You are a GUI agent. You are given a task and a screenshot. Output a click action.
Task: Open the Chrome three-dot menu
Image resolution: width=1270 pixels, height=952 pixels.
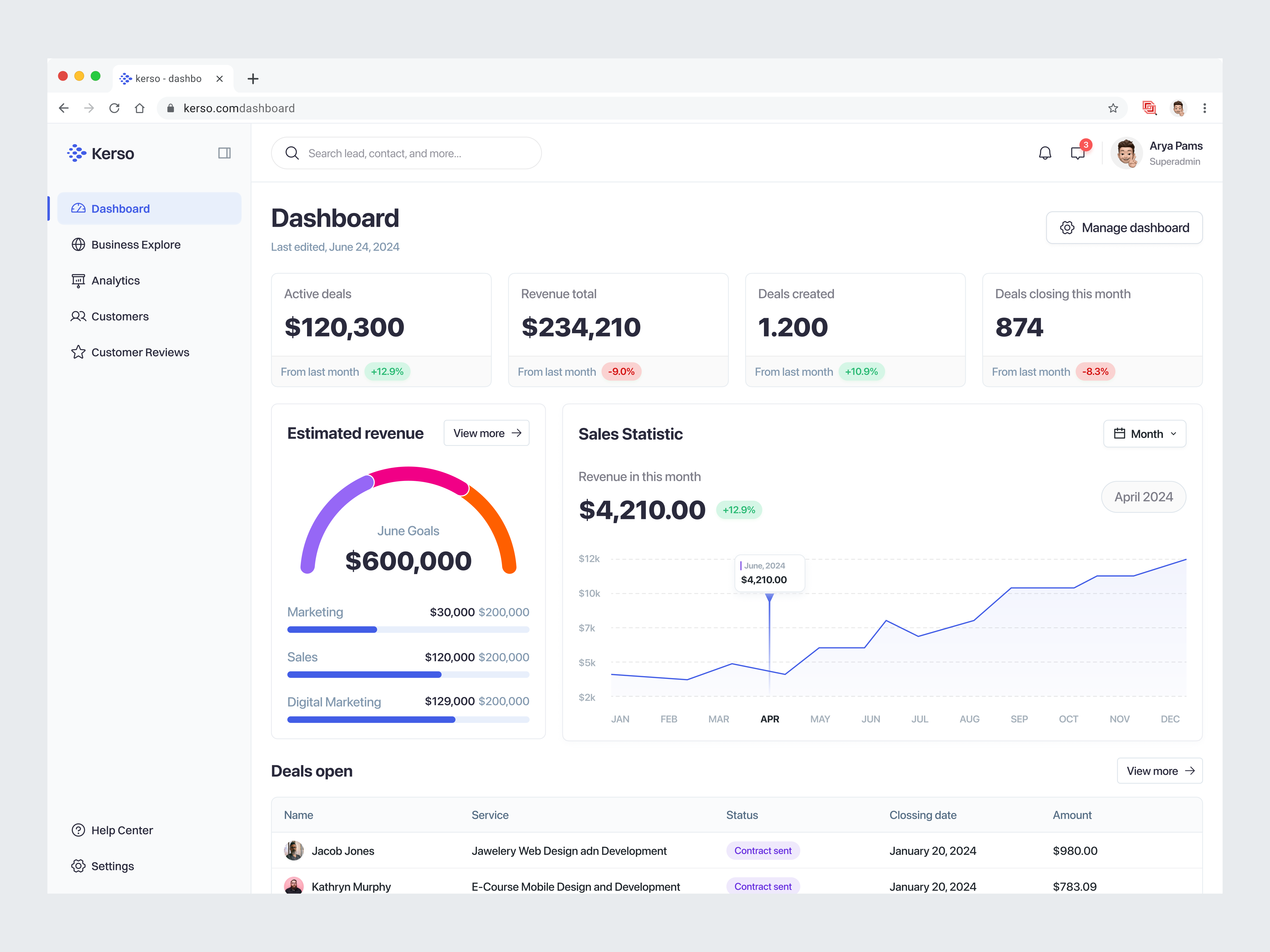[x=1205, y=108]
